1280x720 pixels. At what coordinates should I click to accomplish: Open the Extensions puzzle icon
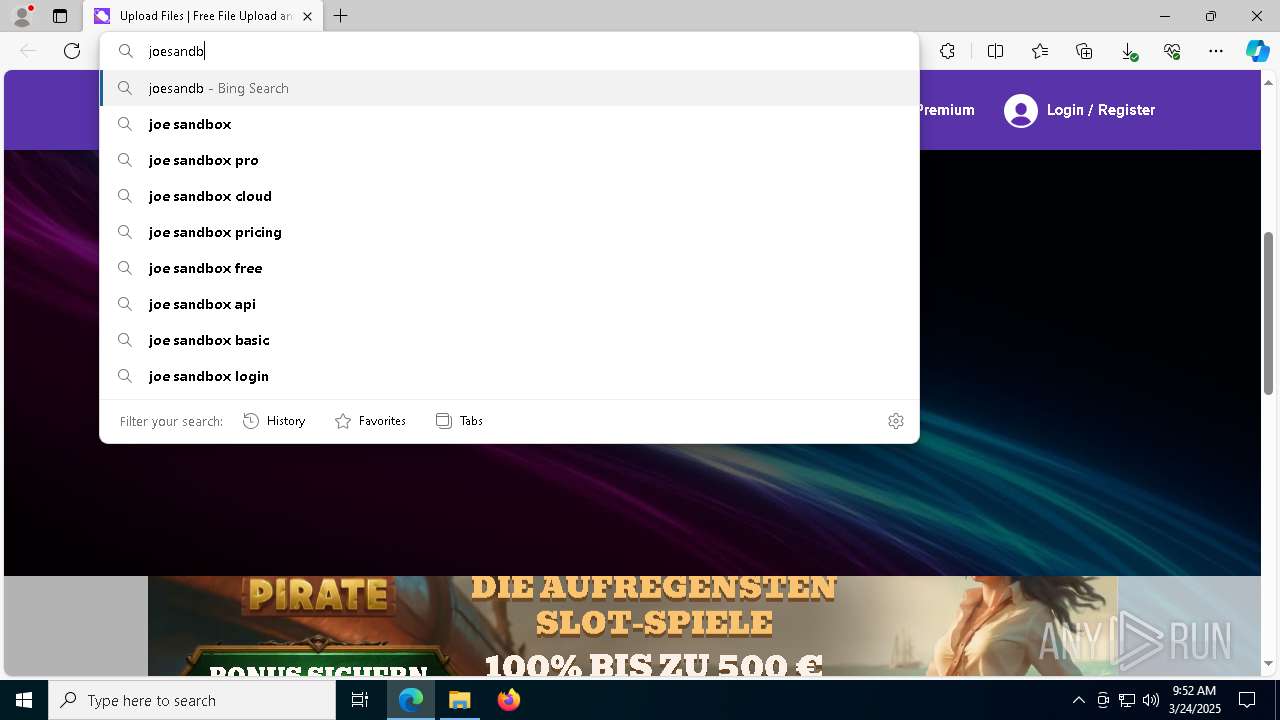click(947, 51)
